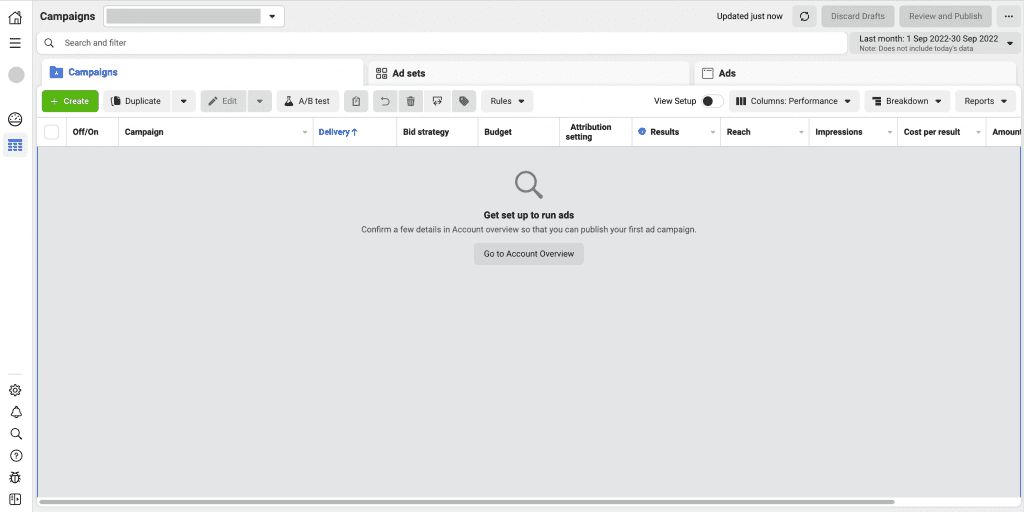Open the Account Overview gauge icon
The image size is (1024, 512).
point(15,120)
